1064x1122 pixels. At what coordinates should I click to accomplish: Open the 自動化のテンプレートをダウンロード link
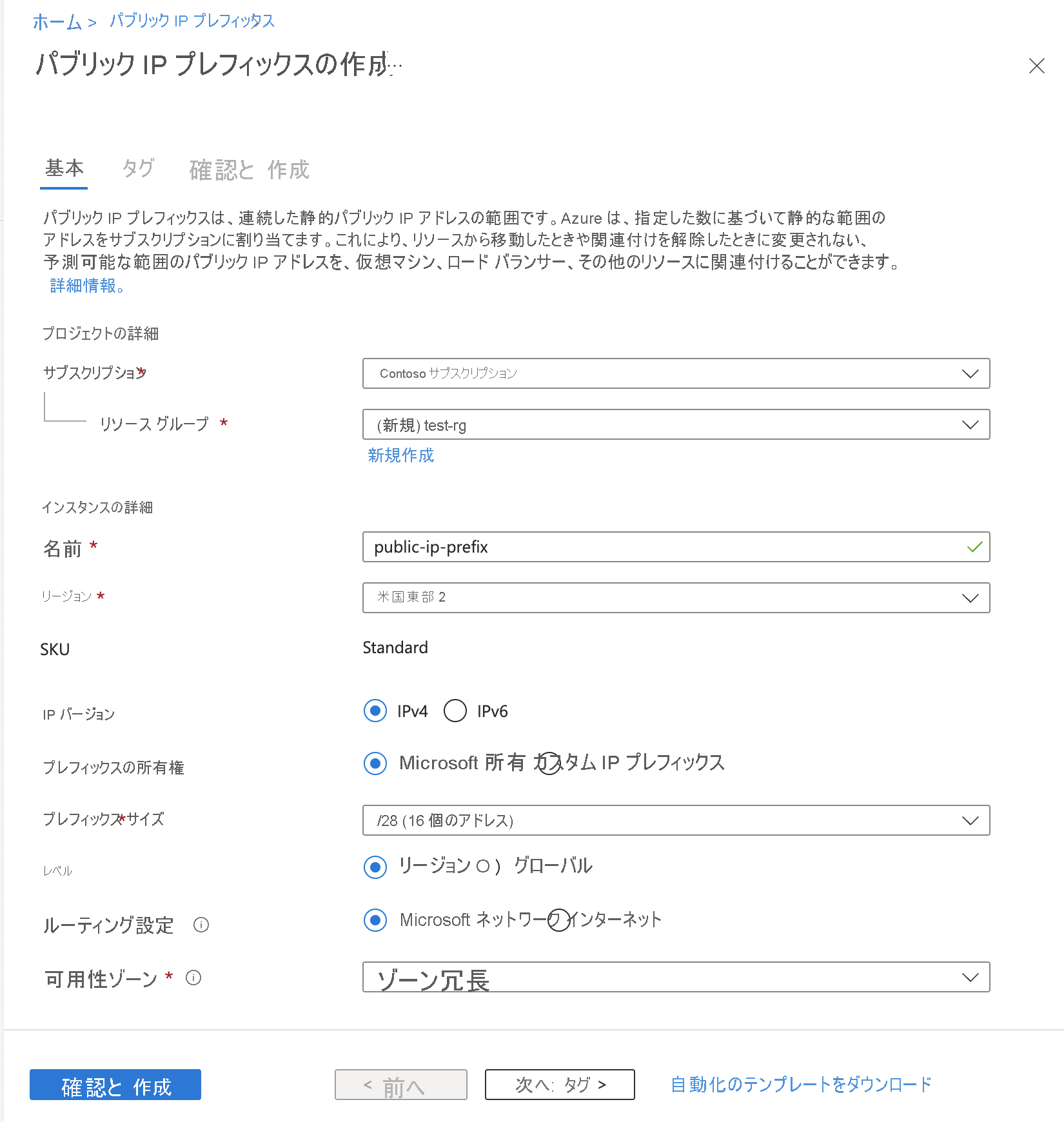point(801,1085)
